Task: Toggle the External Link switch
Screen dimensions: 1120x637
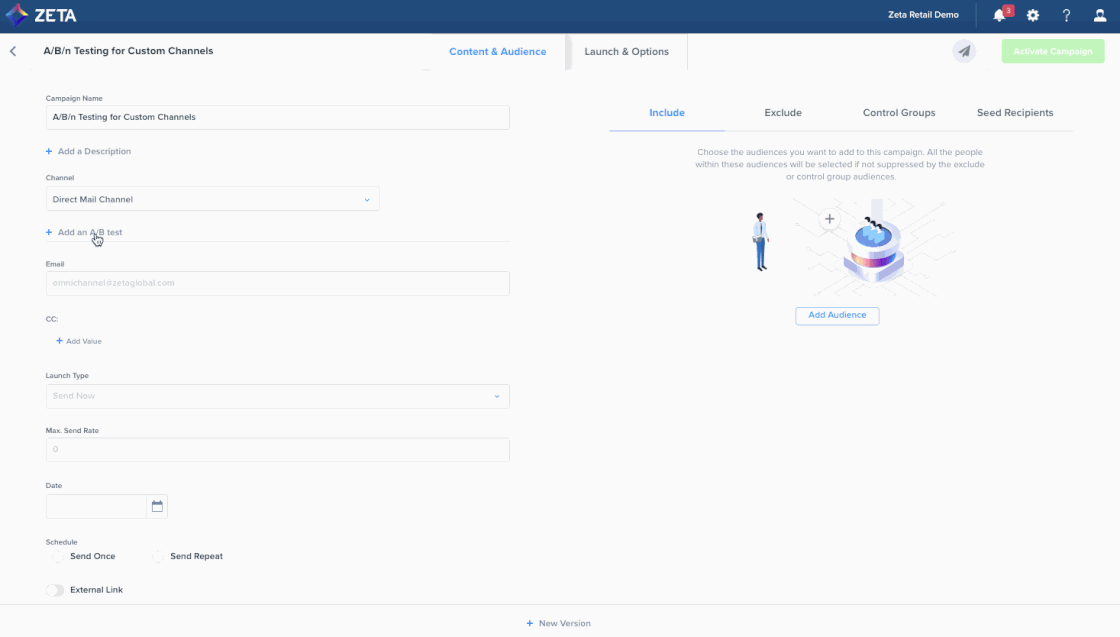Action: 55,590
